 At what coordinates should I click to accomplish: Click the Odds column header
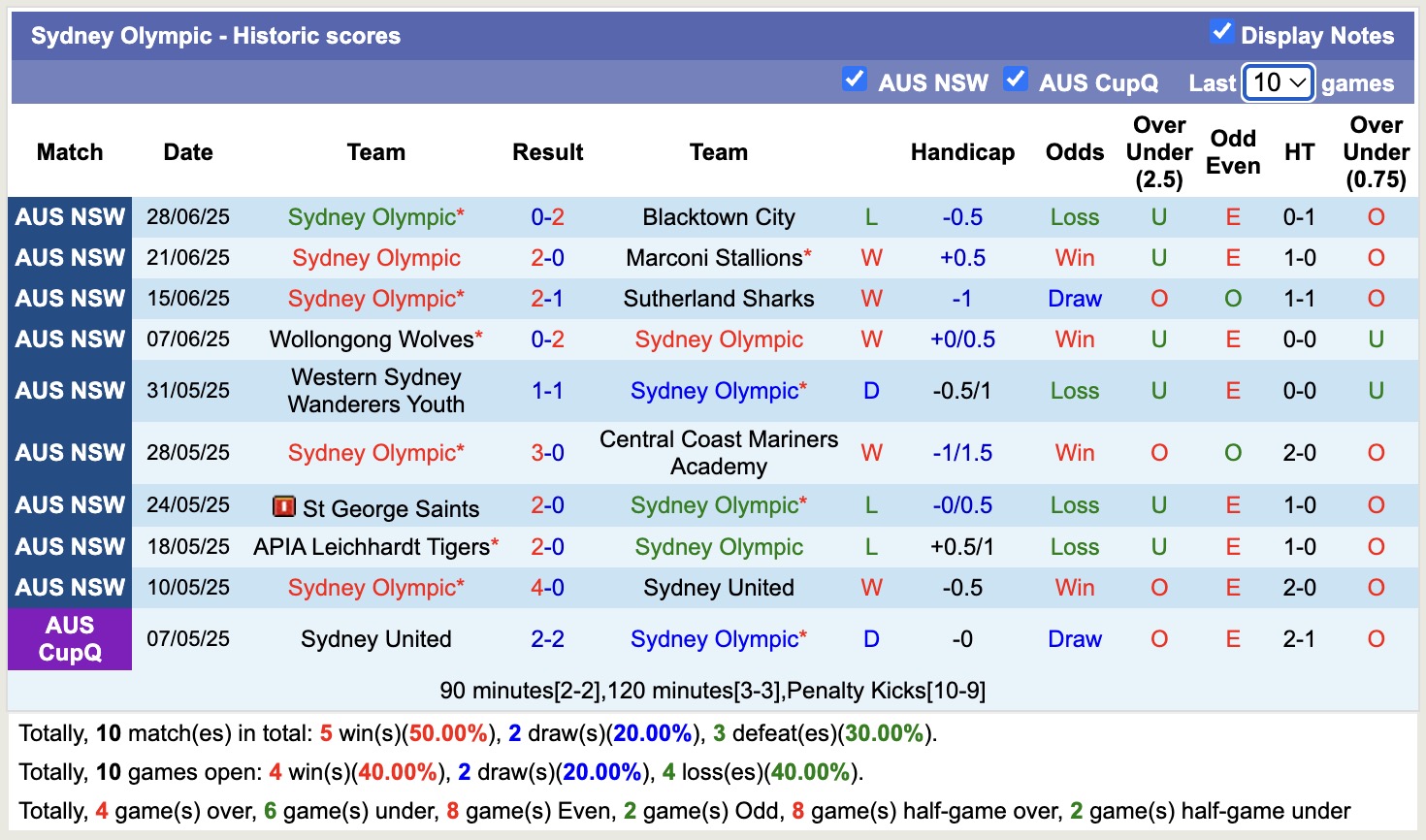[x=1074, y=152]
